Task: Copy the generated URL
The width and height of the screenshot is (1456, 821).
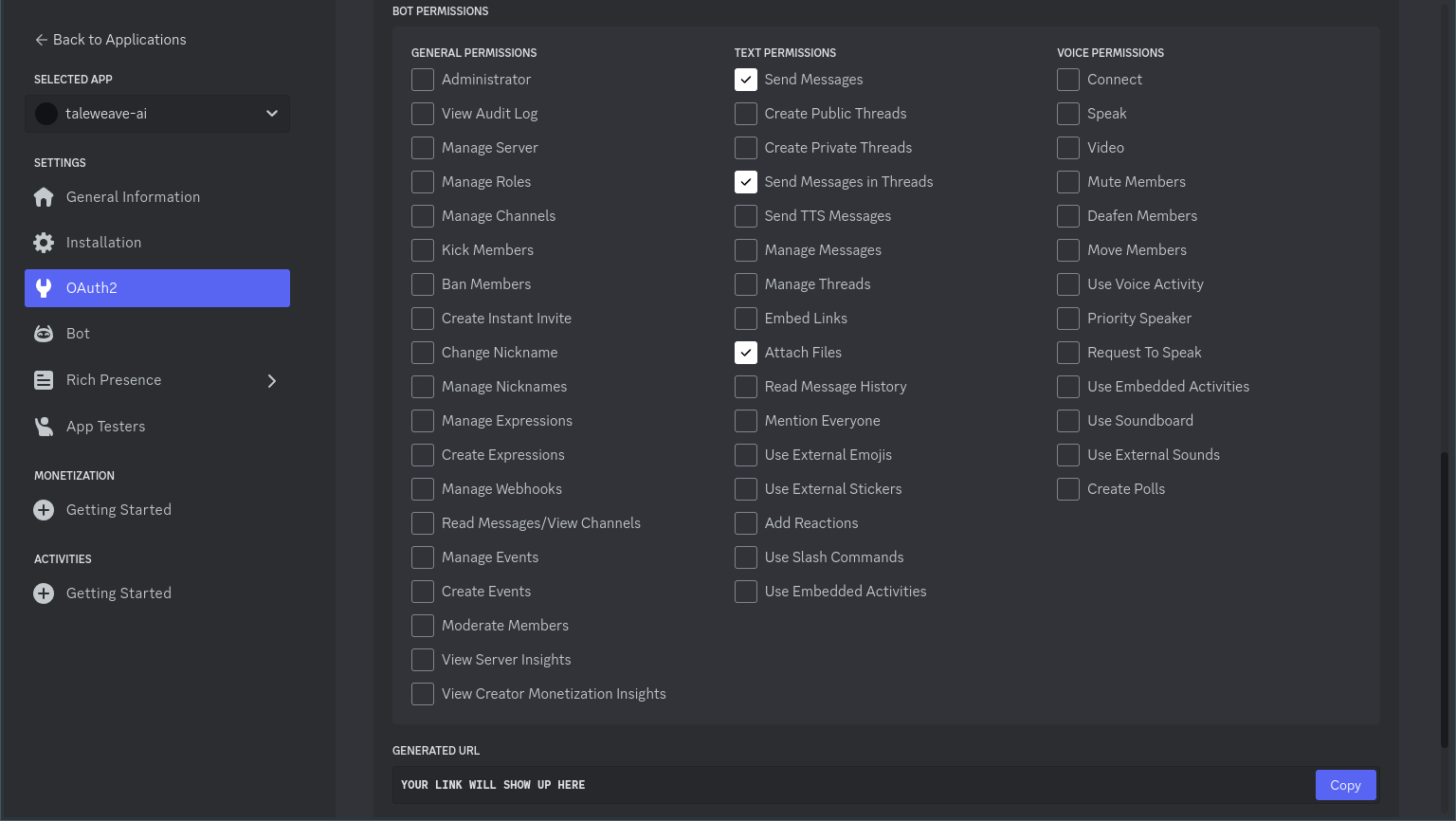Action: [1345, 785]
